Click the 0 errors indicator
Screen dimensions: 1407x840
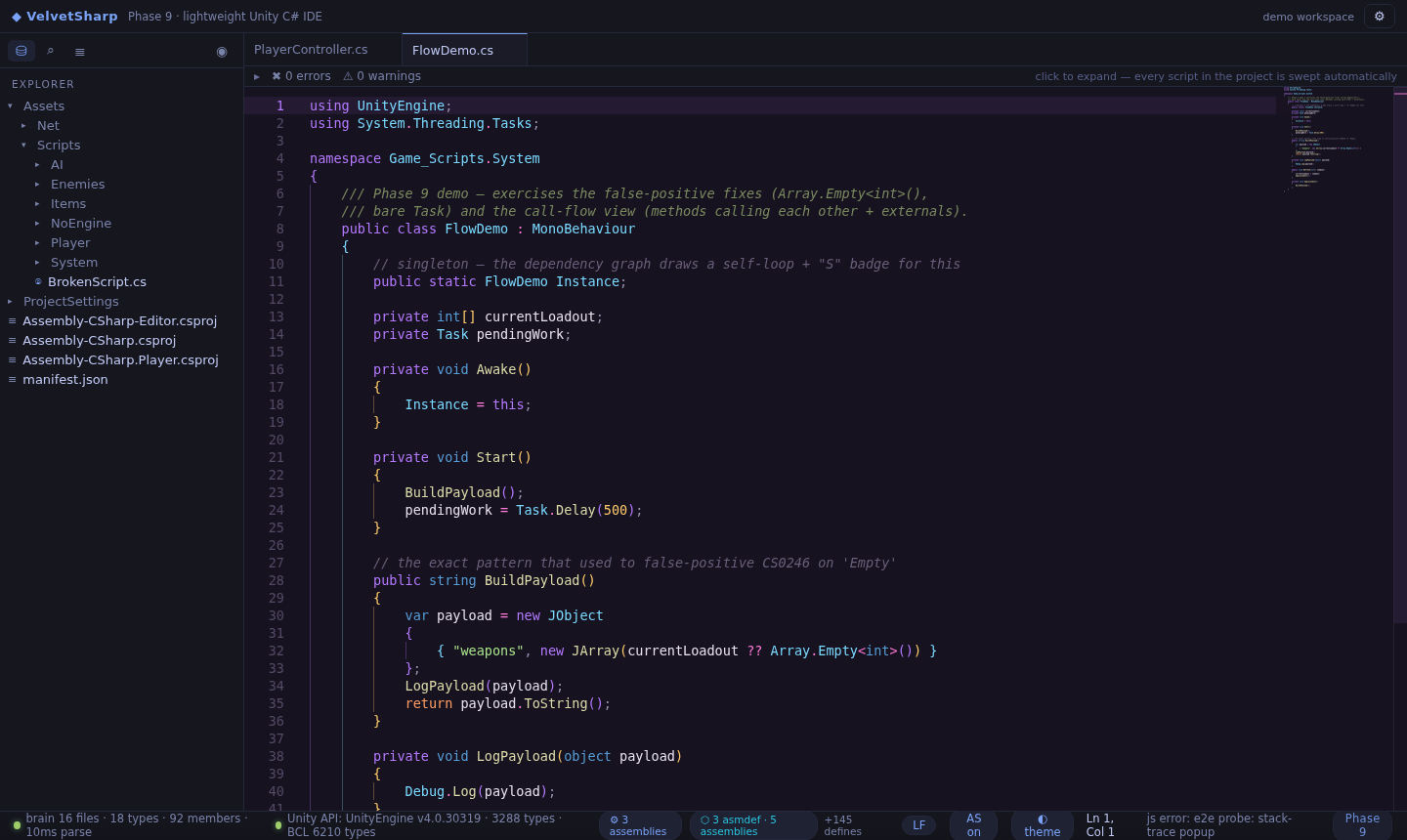(x=301, y=76)
